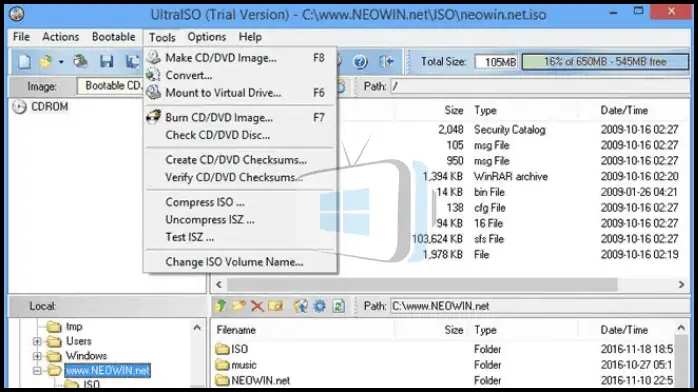Open the Bootable menu

tap(114, 37)
